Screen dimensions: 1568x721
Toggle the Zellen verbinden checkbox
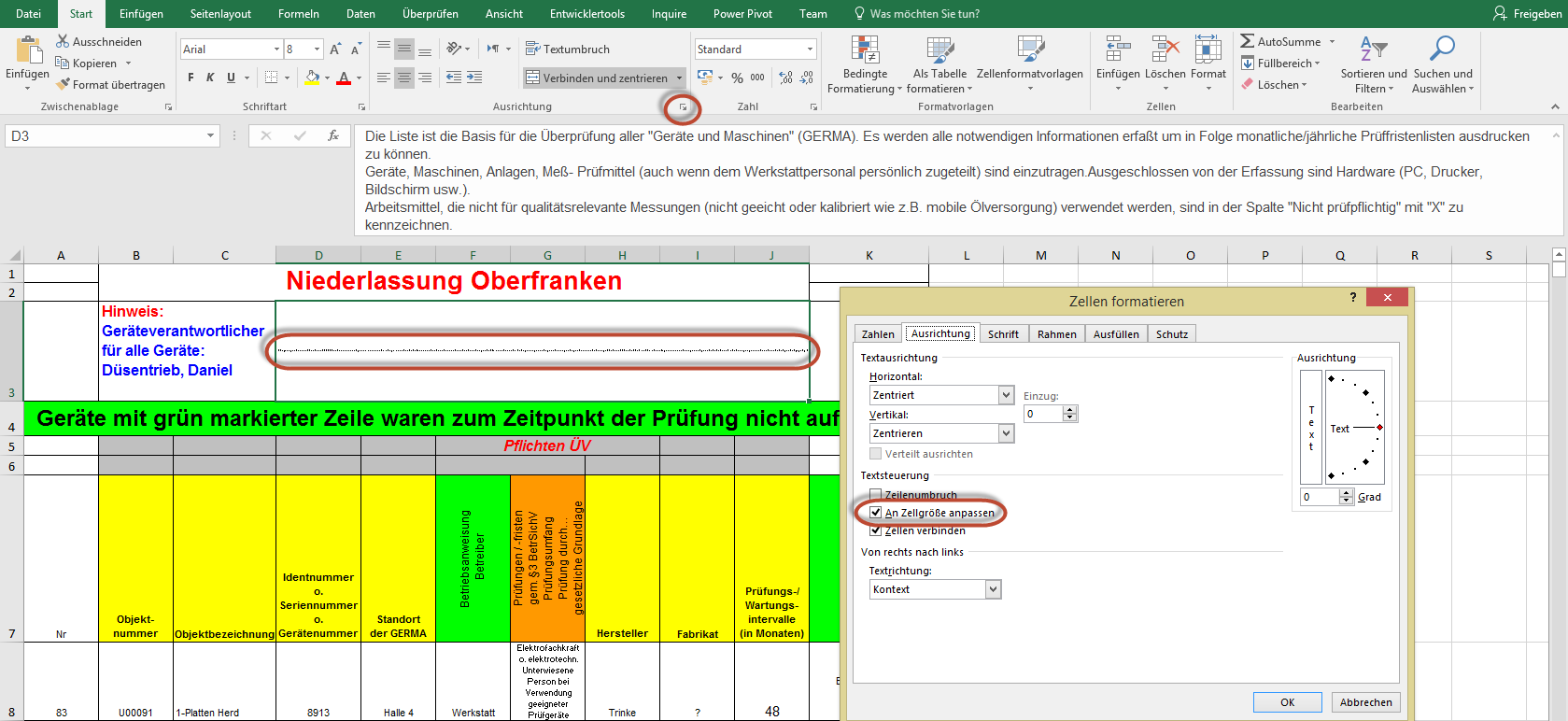pos(876,530)
